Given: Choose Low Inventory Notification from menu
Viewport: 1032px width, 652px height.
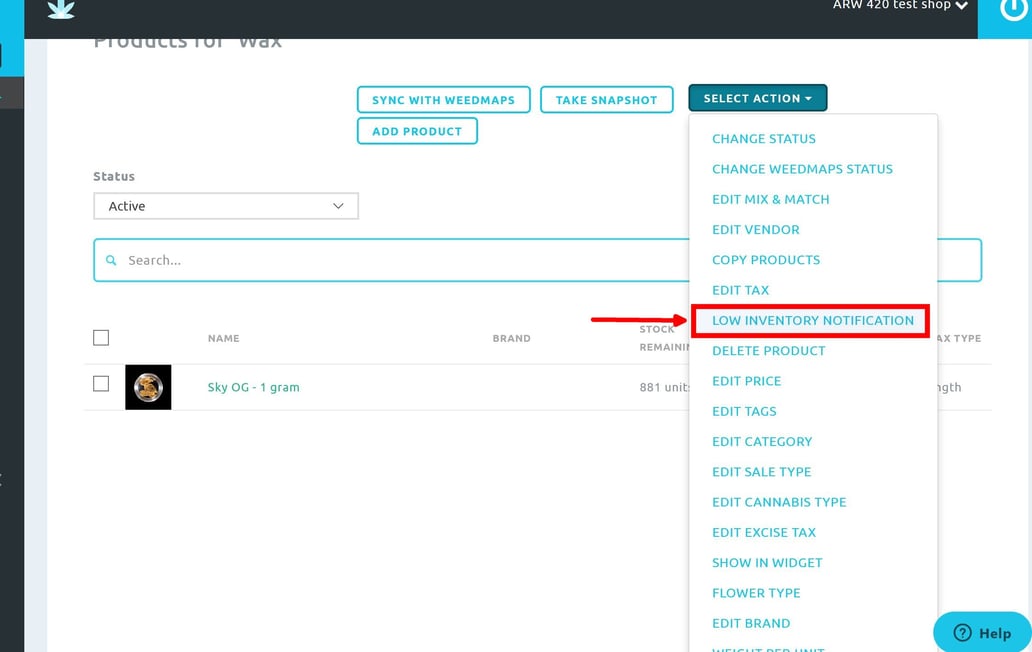Looking at the screenshot, I should [812, 321].
